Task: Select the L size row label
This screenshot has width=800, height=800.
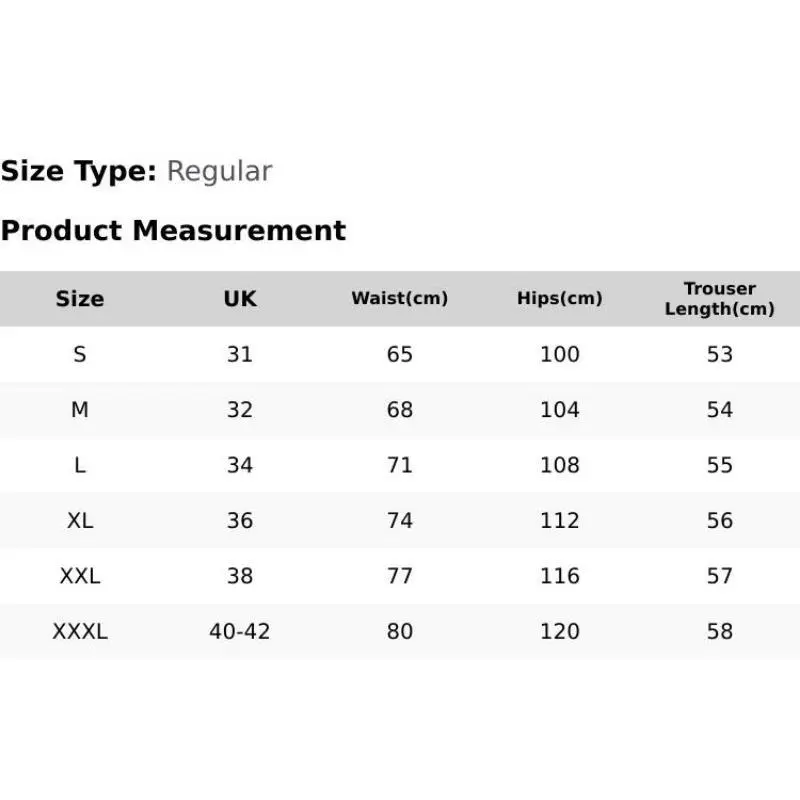Action: pyautogui.click(x=80, y=465)
